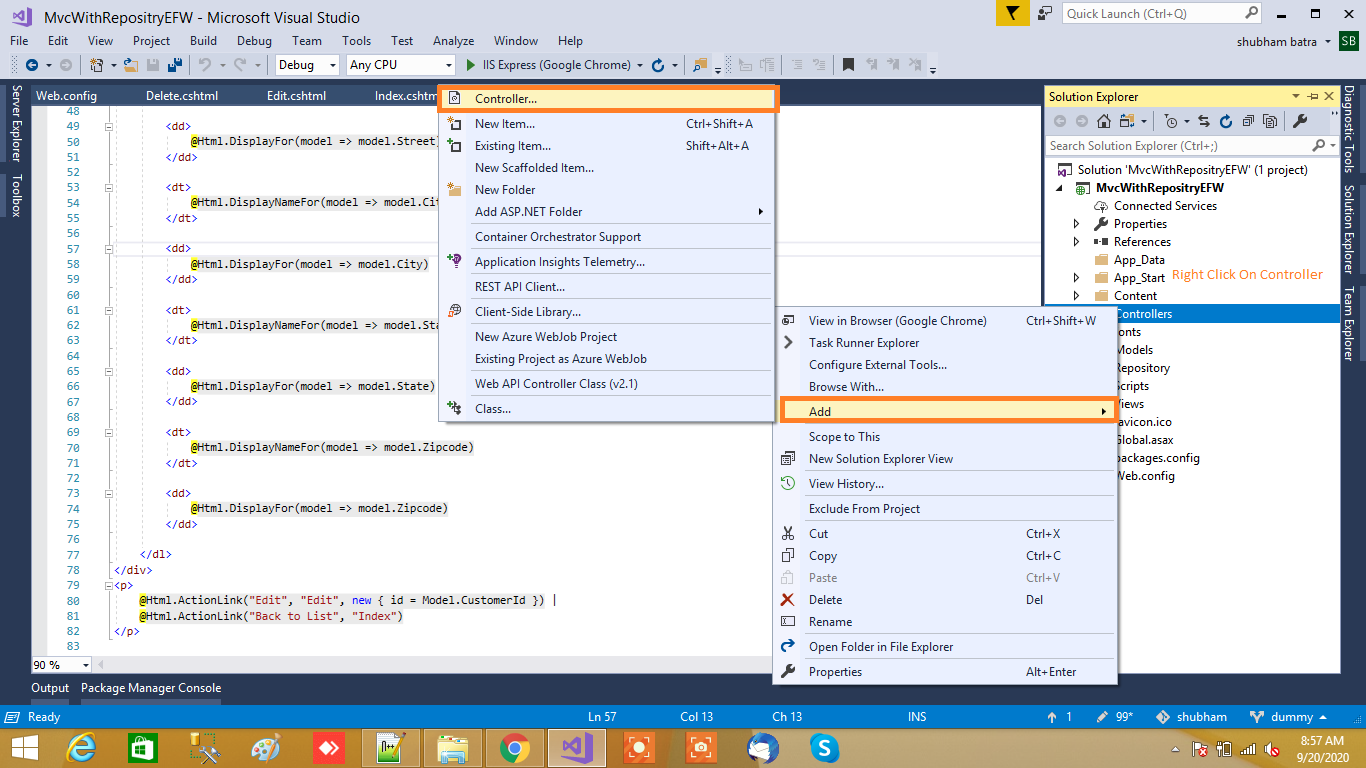
Task: Click Add in the context menu
Action: [947, 411]
